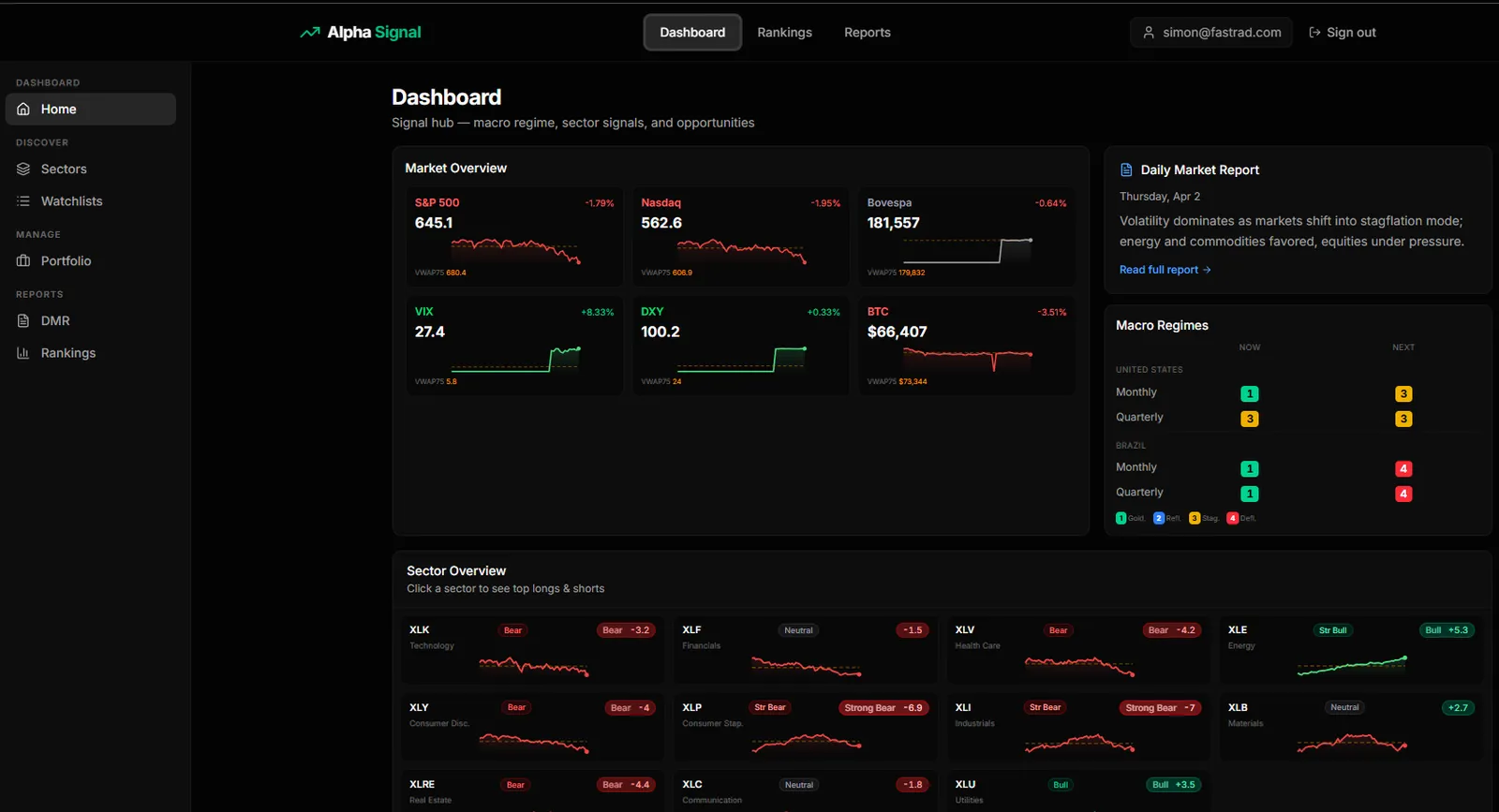
Task: Click the DMR document icon in sidebar
Action: click(23, 320)
